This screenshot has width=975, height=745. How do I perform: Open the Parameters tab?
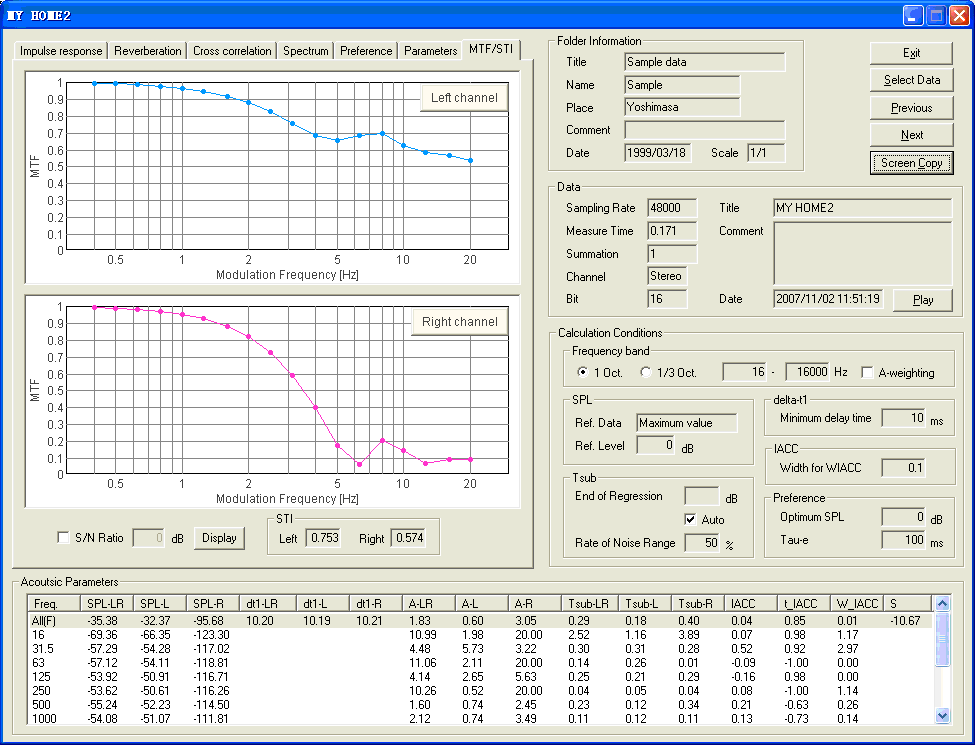(430, 51)
